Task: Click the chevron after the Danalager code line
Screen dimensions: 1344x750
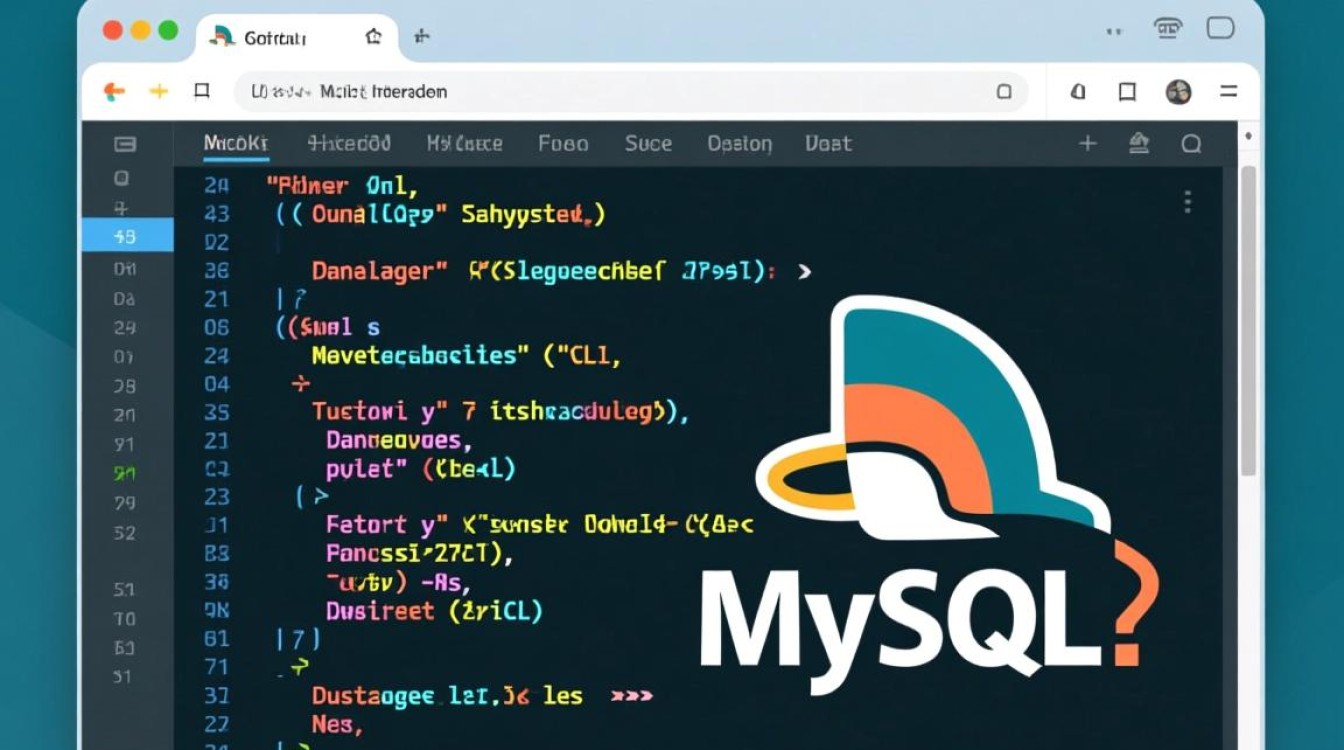Action: pos(804,271)
